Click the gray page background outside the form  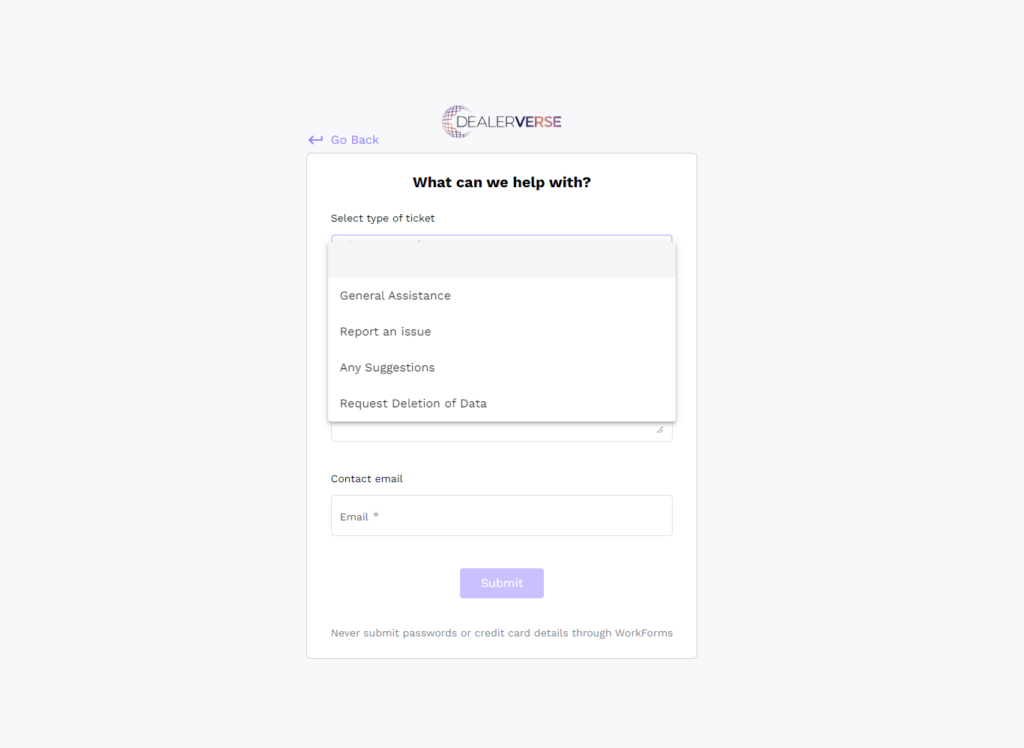pos(150,400)
